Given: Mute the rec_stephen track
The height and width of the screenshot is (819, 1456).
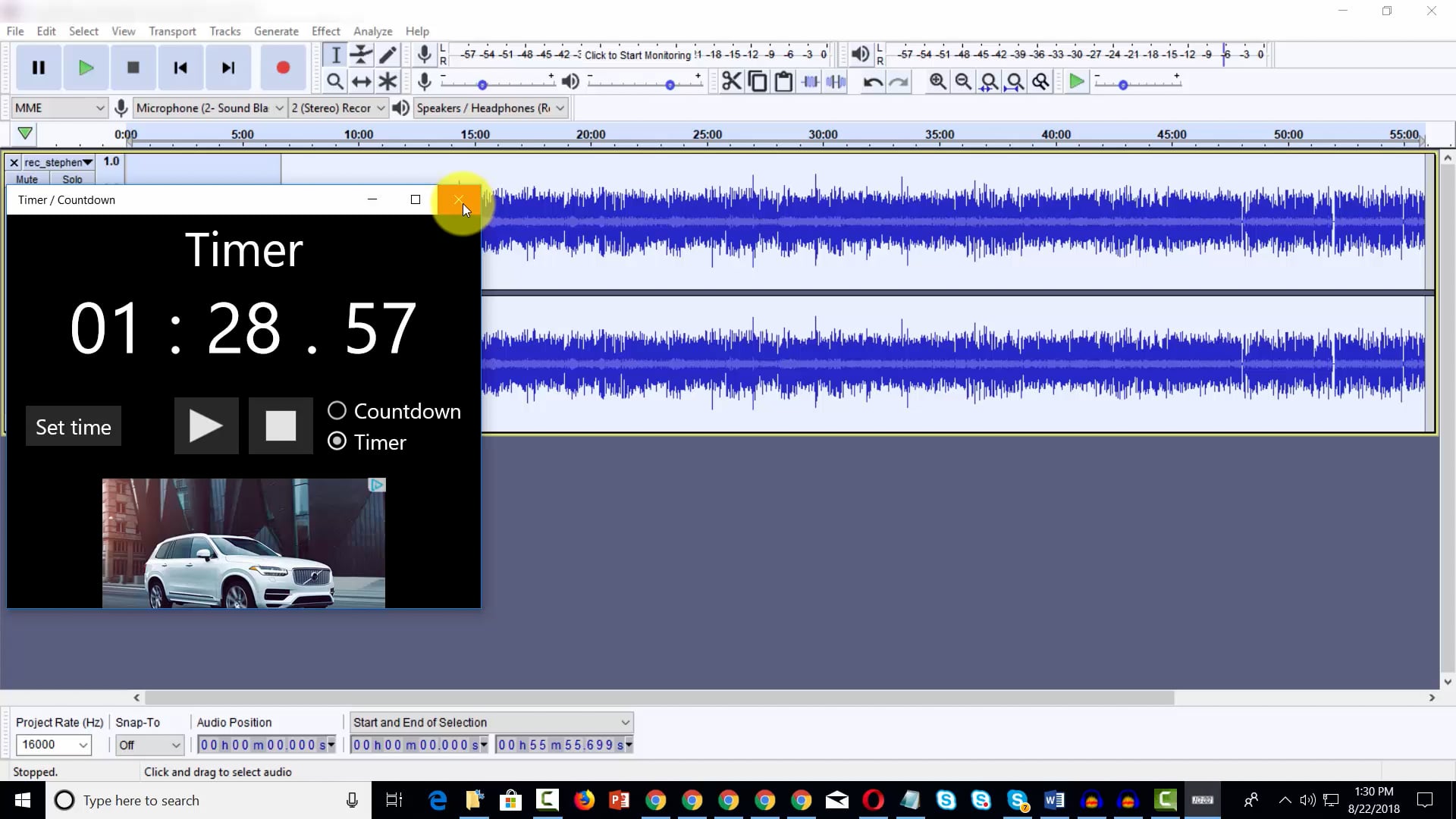Looking at the screenshot, I should coord(27,179).
